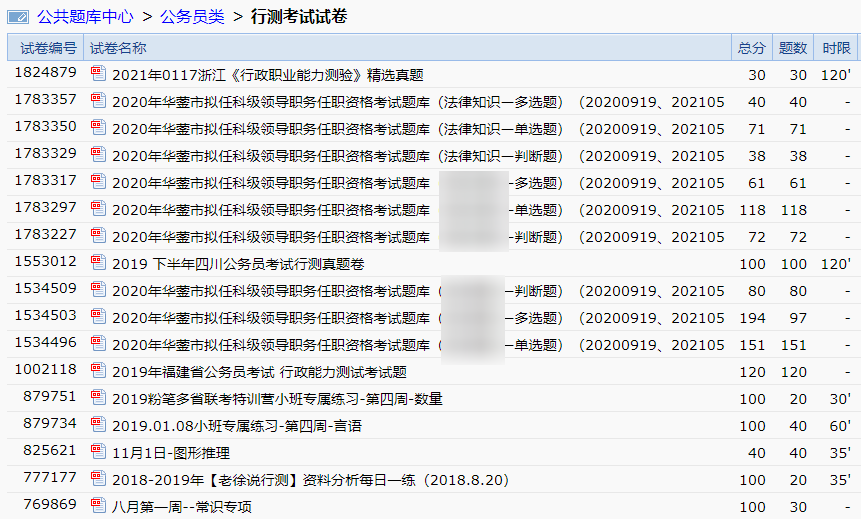Select paper number 1783297

(x=46, y=207)
